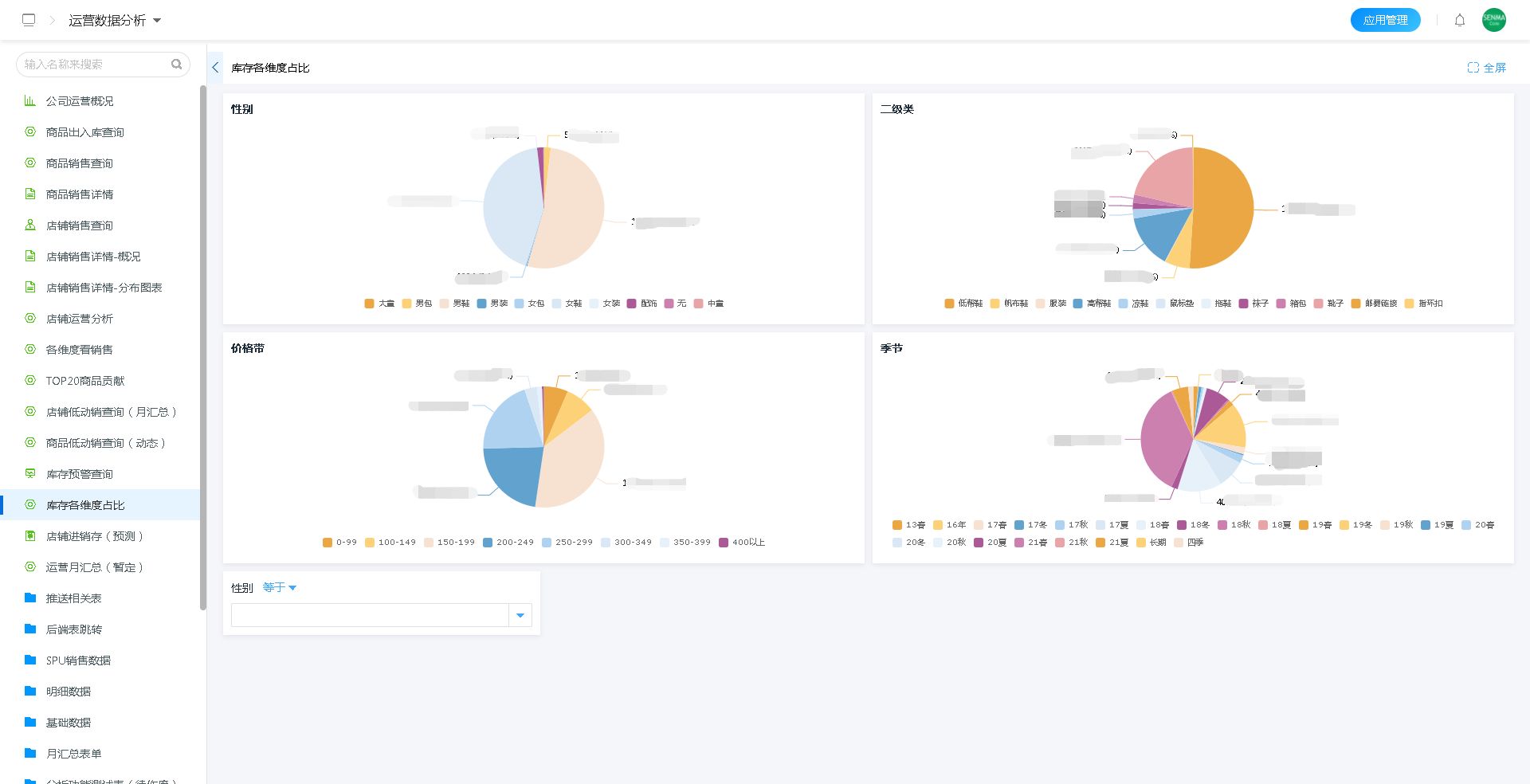This screenshot has width=1530, height=784.
Task: Expand the 运营数据分析 dropdown arrow
Action: coord(157,21)
